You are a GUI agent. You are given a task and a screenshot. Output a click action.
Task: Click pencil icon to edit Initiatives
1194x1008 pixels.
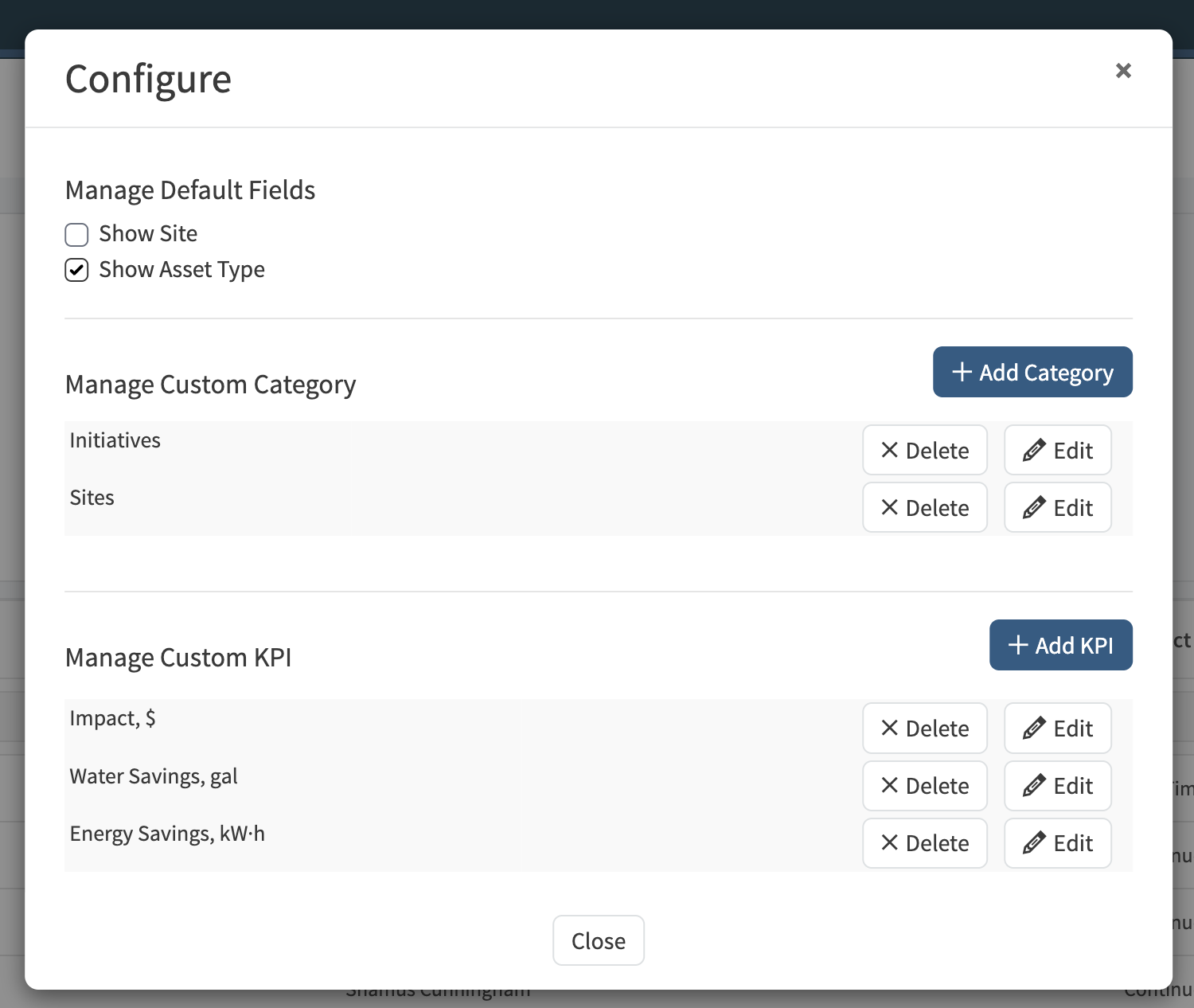pos(1034,451)
